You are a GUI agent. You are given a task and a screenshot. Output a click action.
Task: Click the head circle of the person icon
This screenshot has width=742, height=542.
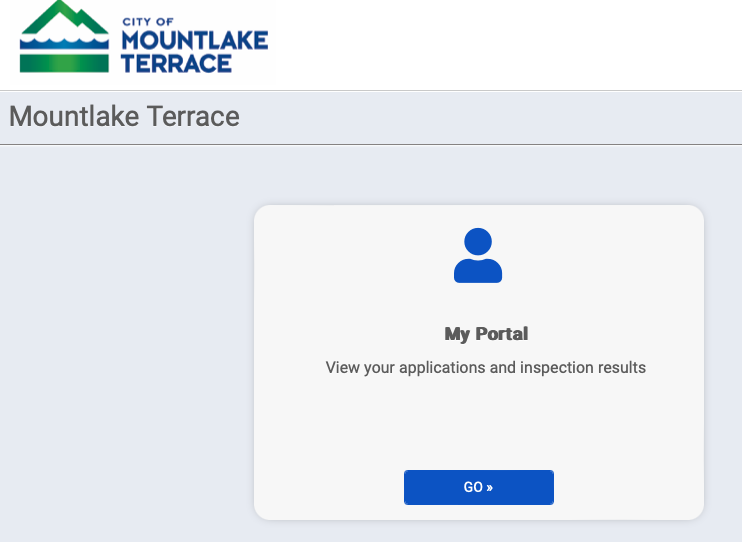(478, 241)
